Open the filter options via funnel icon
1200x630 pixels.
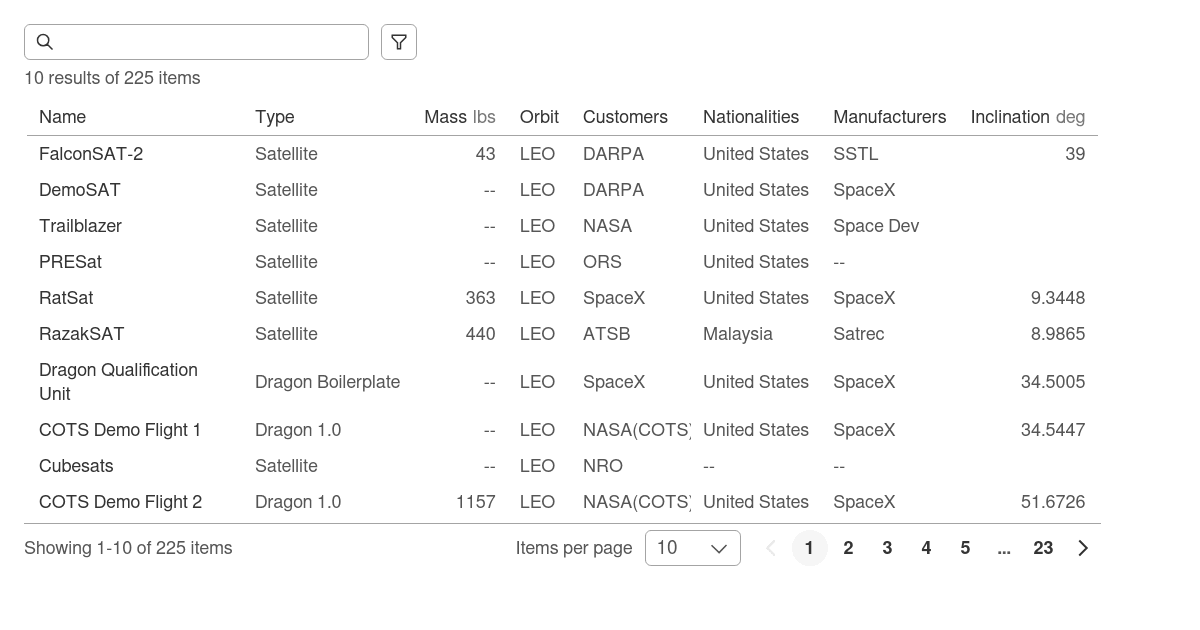click(x=399, y=41)
